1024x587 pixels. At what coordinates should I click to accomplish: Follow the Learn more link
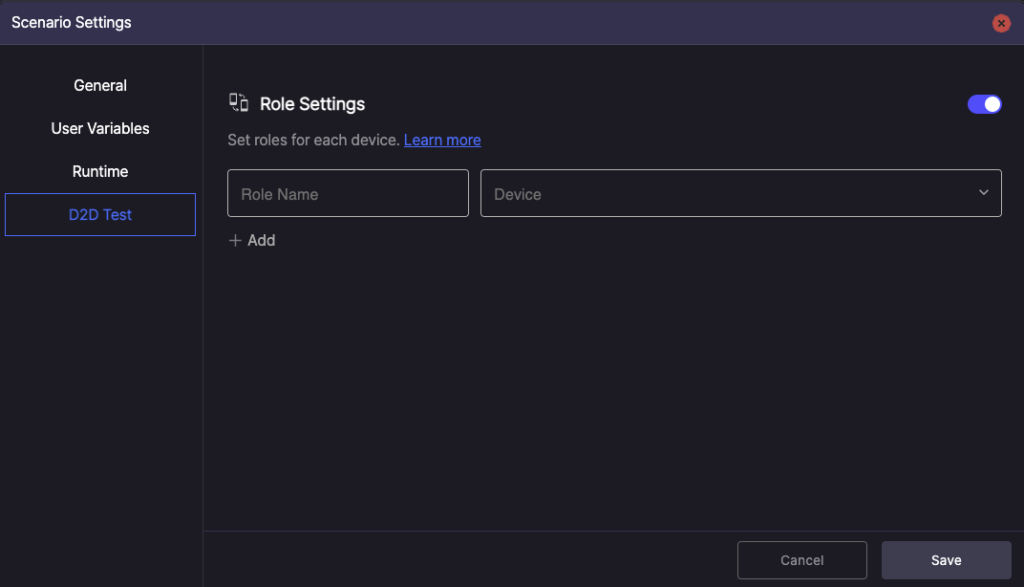442,140
